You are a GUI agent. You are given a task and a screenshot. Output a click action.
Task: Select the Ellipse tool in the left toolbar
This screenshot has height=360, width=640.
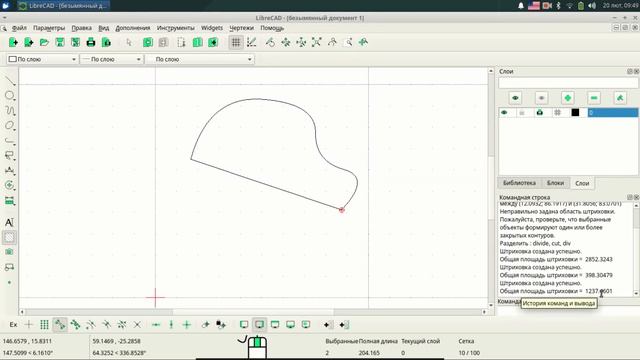[9, 126]
